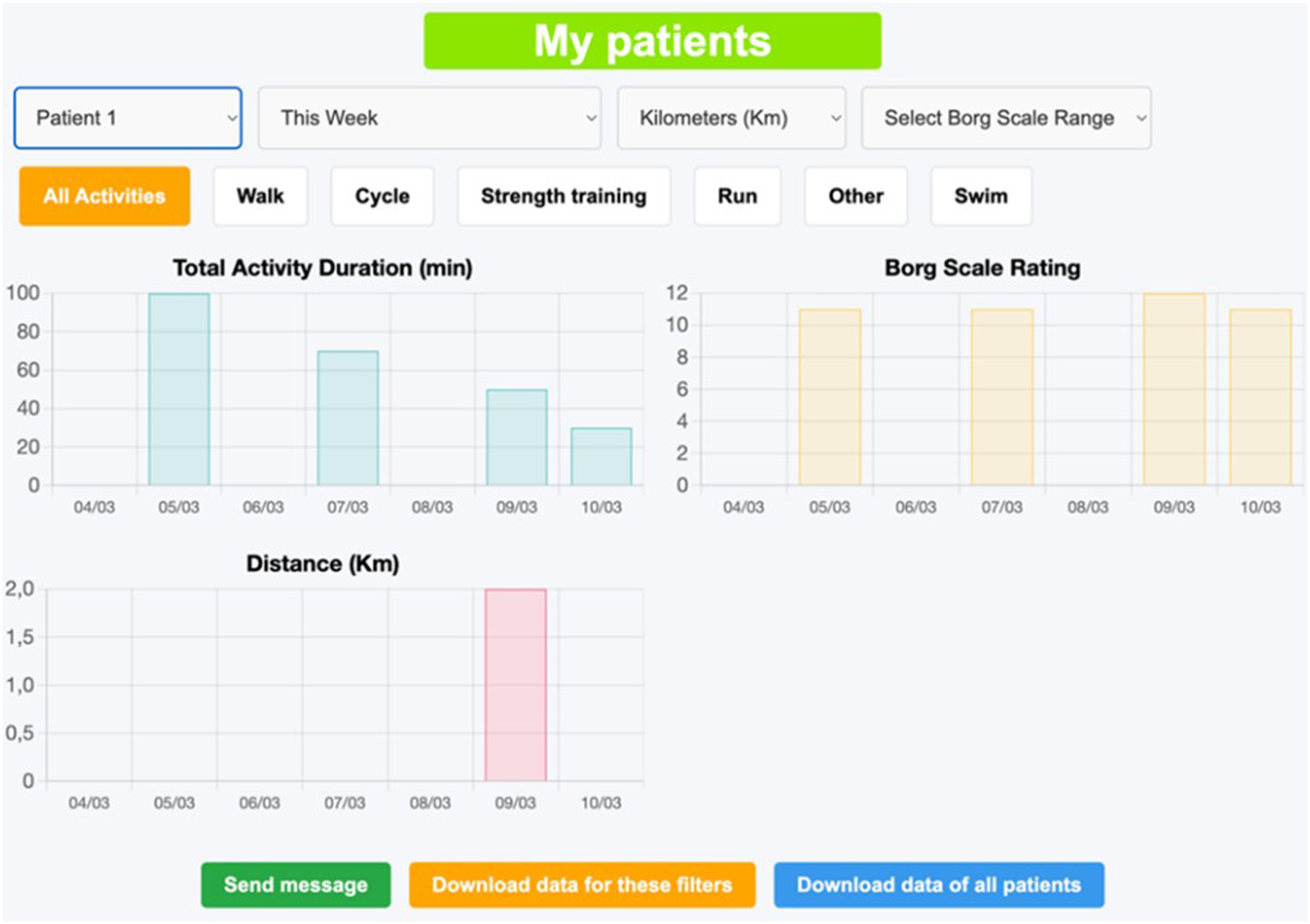Expand the This Week time range selector
The image size is (1310, 924).
click(x=430, y=117)
